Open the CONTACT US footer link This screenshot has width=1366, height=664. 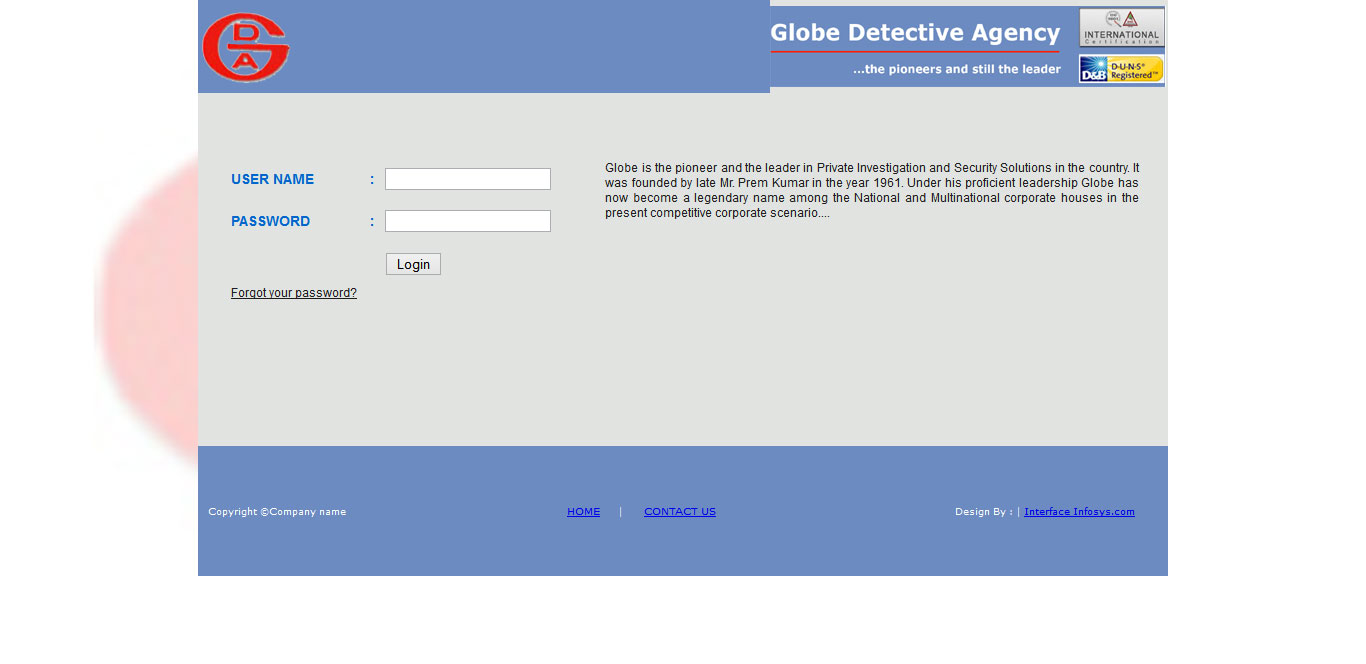point(679,512)
